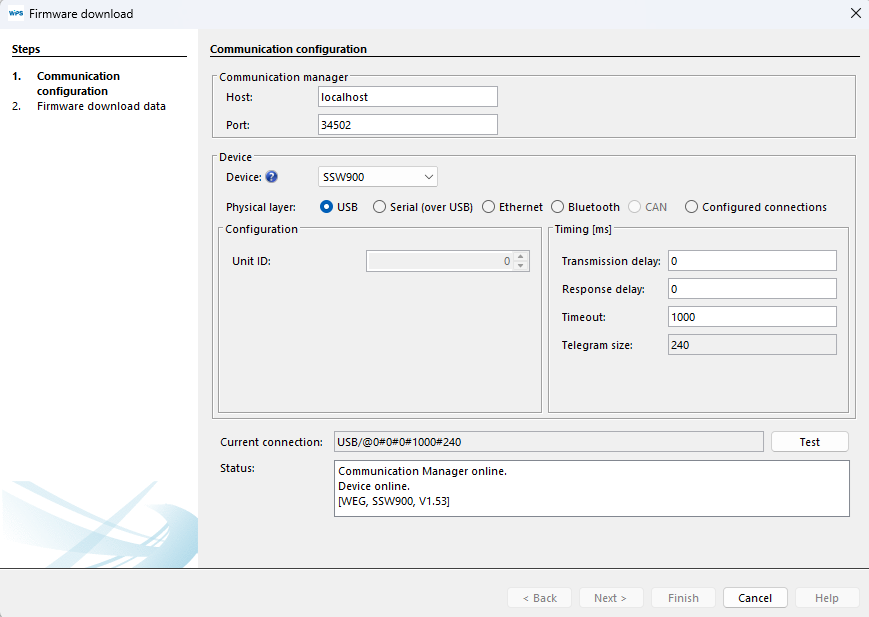
Task: Select Configured connections option
Action: (x=692, y=207)
